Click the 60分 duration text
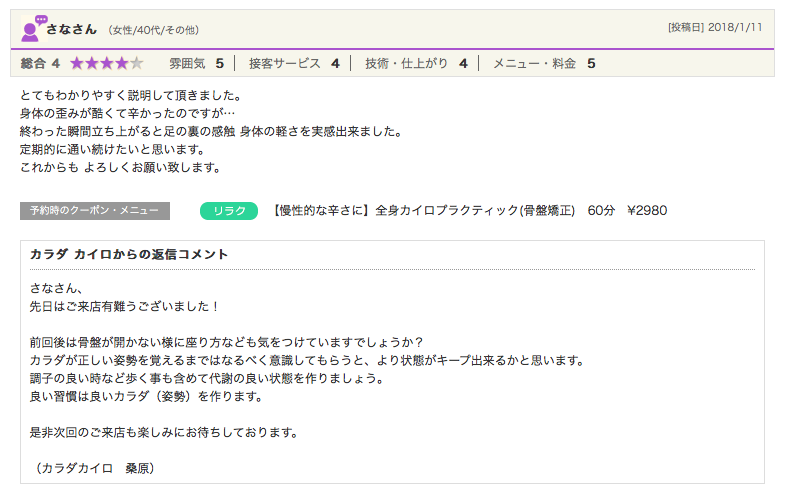The height and width of the screenshot is (501, 794). pos(601,210)
